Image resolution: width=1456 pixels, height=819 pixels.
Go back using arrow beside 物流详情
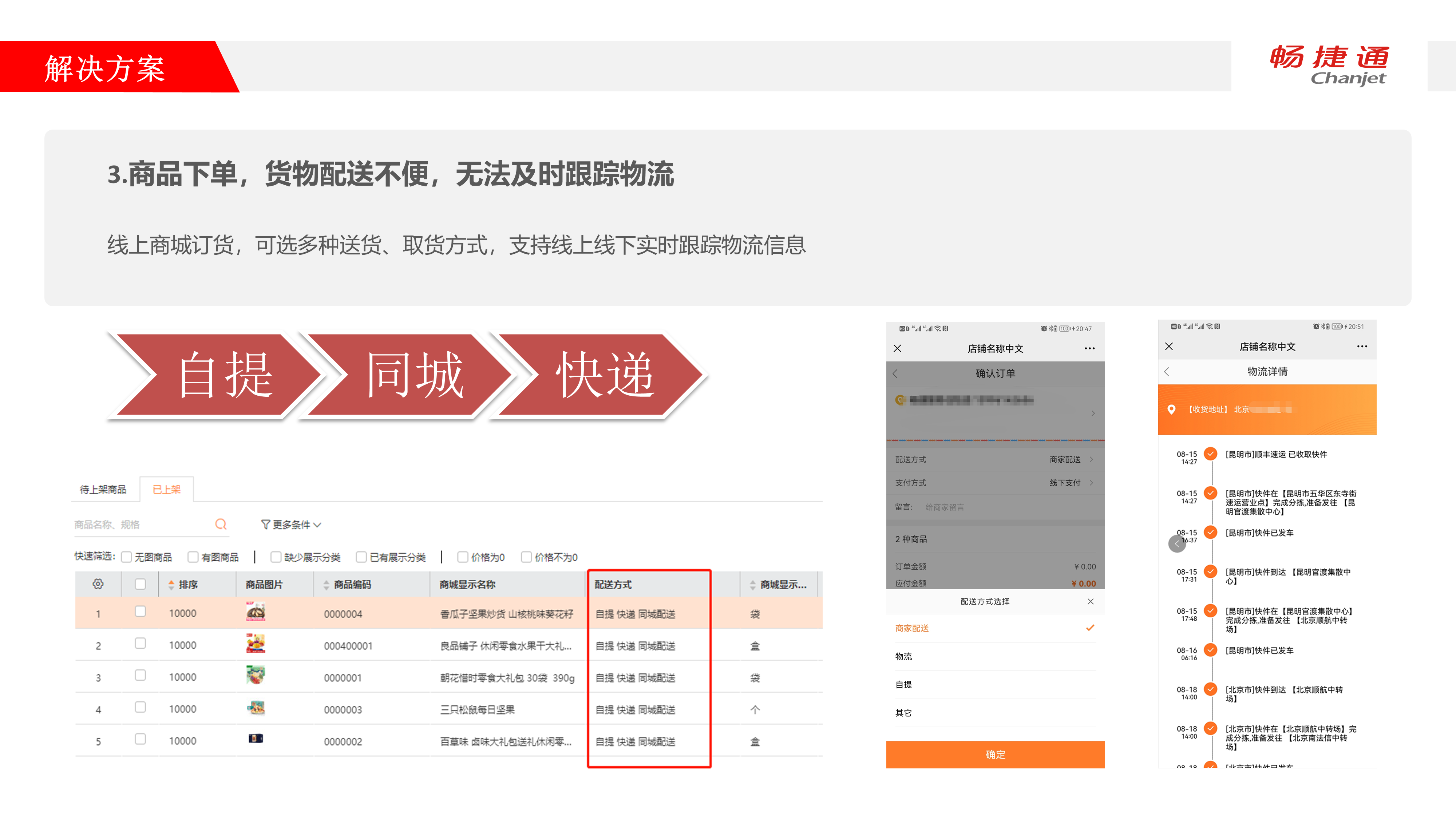(x=1167, y=371)
